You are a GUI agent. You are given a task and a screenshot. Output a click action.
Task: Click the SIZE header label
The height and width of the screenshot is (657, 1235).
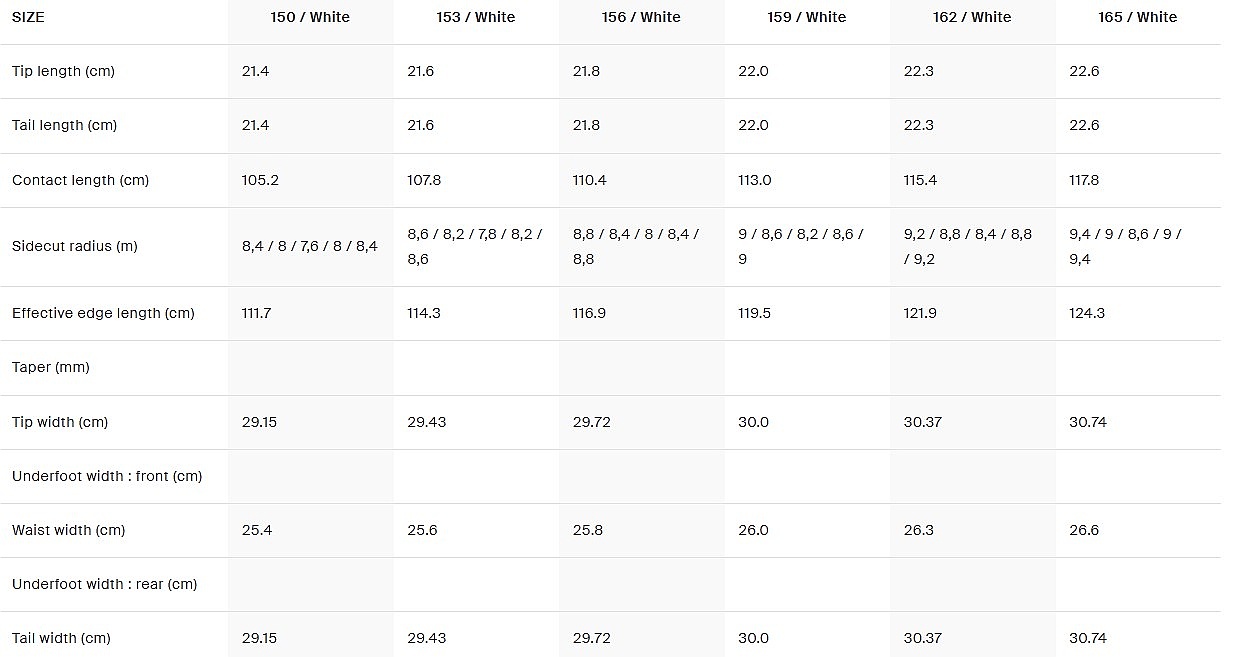tap(28, 17)
